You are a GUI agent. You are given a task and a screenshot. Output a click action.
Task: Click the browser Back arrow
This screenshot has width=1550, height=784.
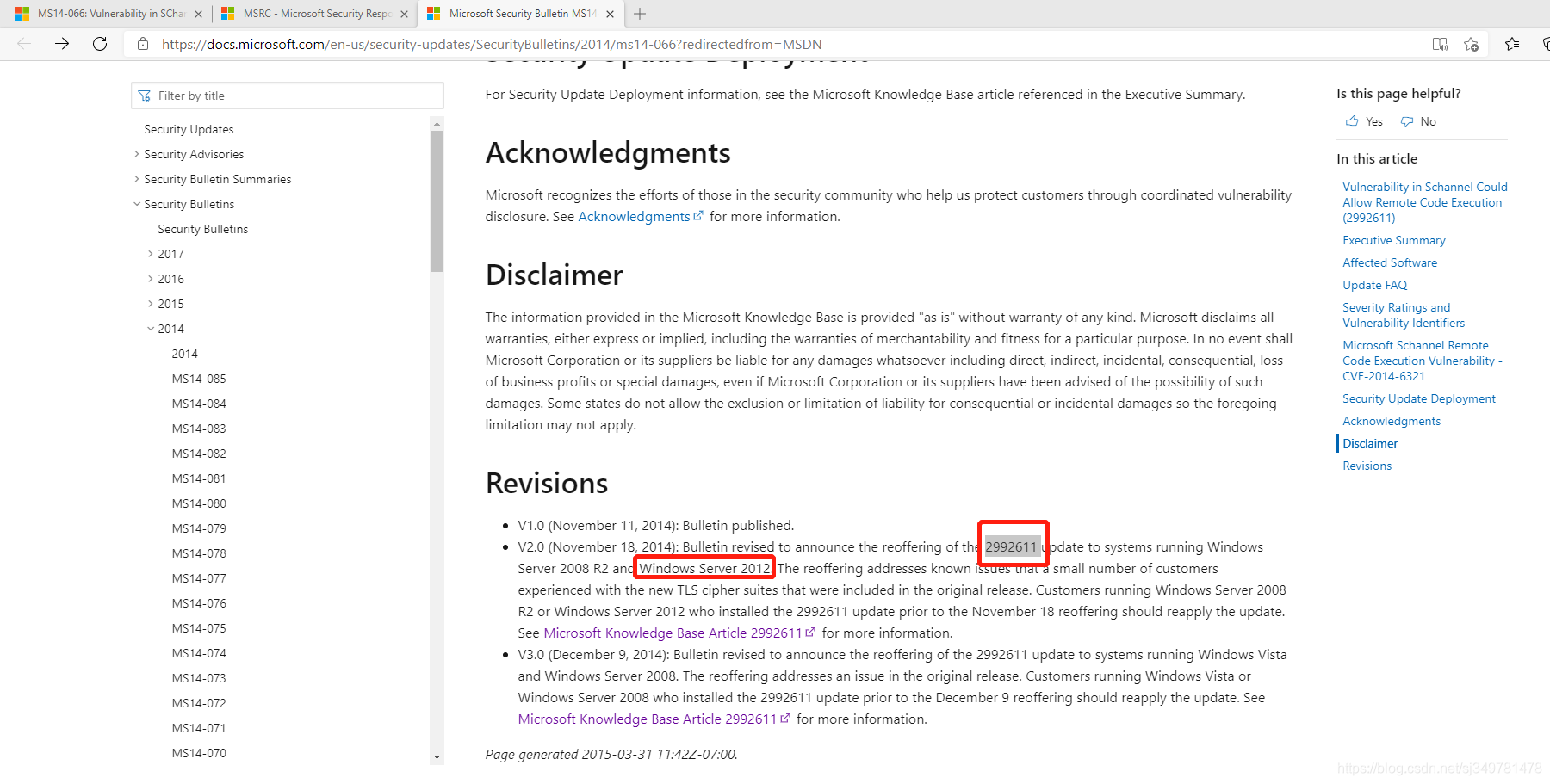[x=24, y=44]
